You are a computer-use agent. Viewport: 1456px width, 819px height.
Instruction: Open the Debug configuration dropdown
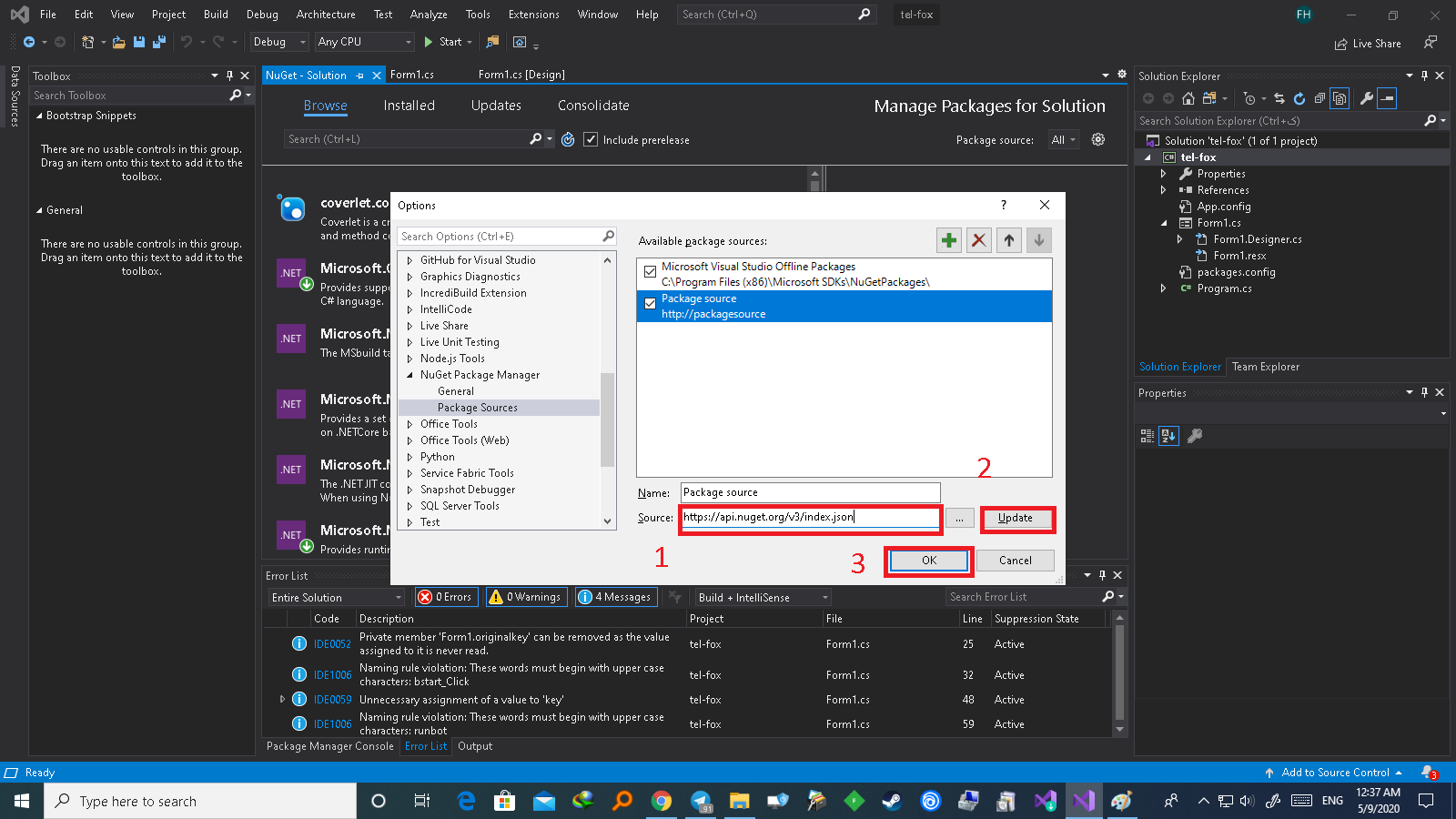pyautogui.click(x=279, y=42)
